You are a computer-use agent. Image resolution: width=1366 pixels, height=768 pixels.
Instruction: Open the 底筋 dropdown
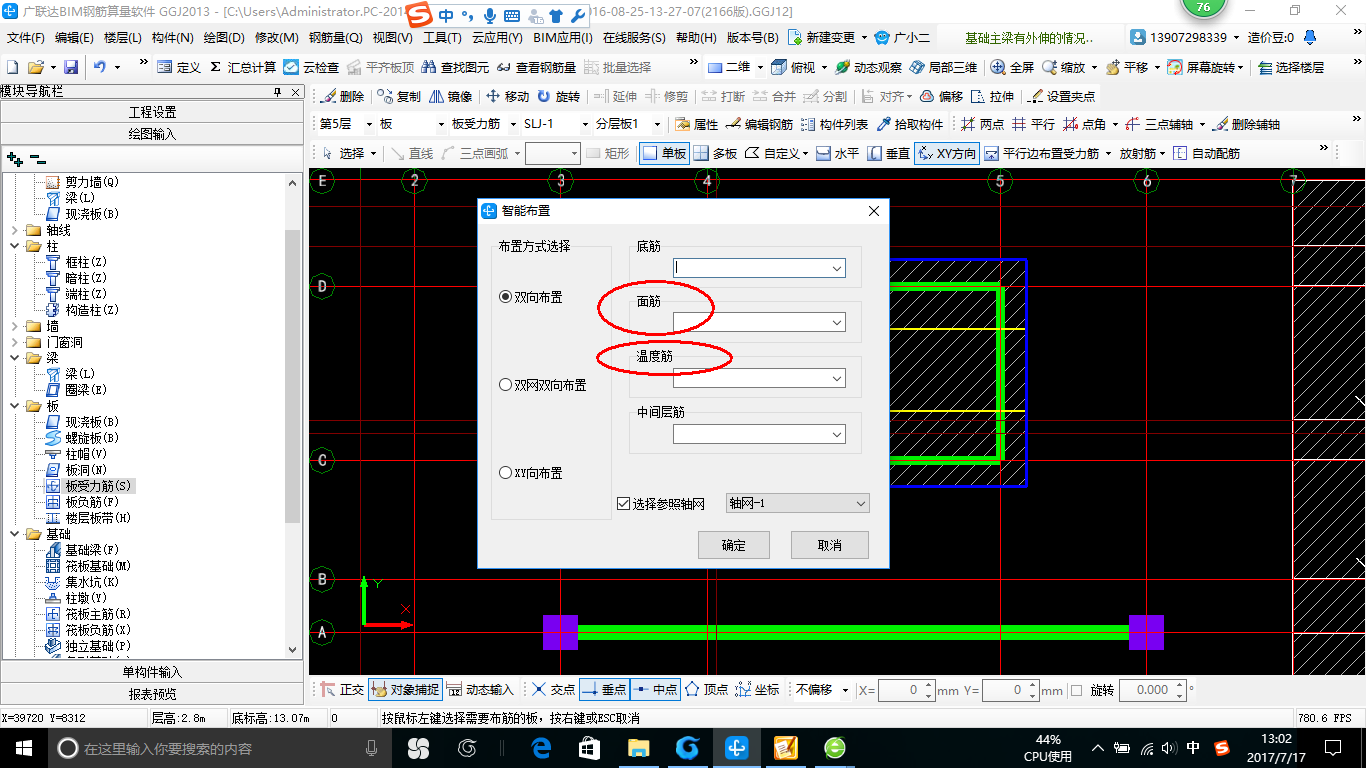coord(837,268)
